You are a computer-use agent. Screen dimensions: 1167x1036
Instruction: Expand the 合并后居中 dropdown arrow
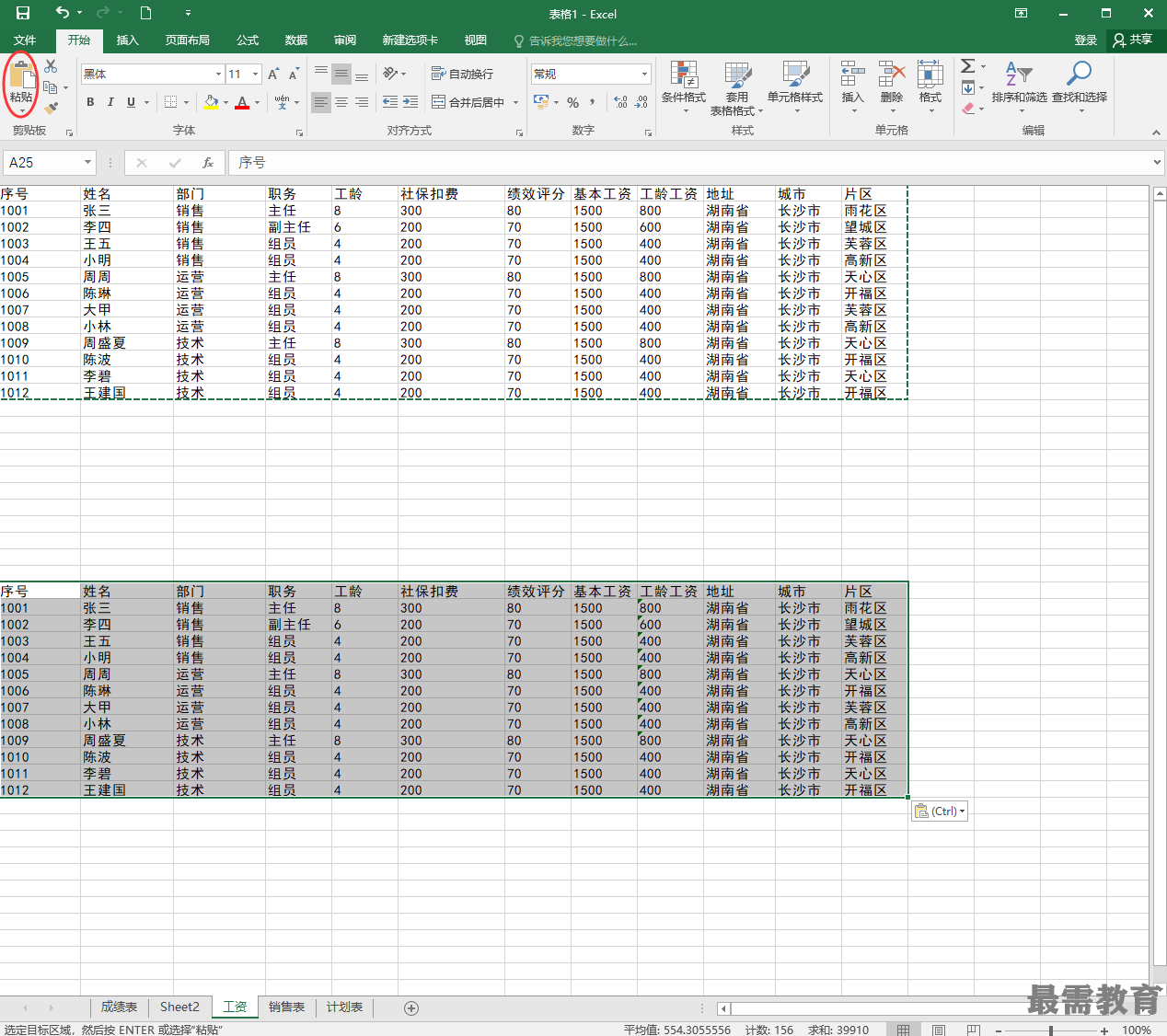coord(515,102)
